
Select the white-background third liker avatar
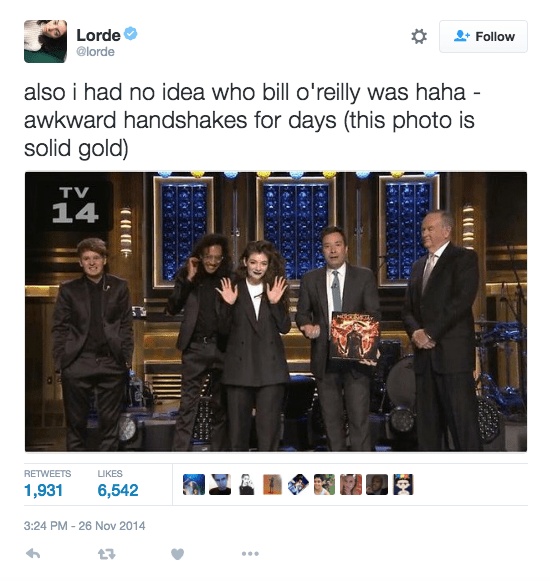click(246, 484)
